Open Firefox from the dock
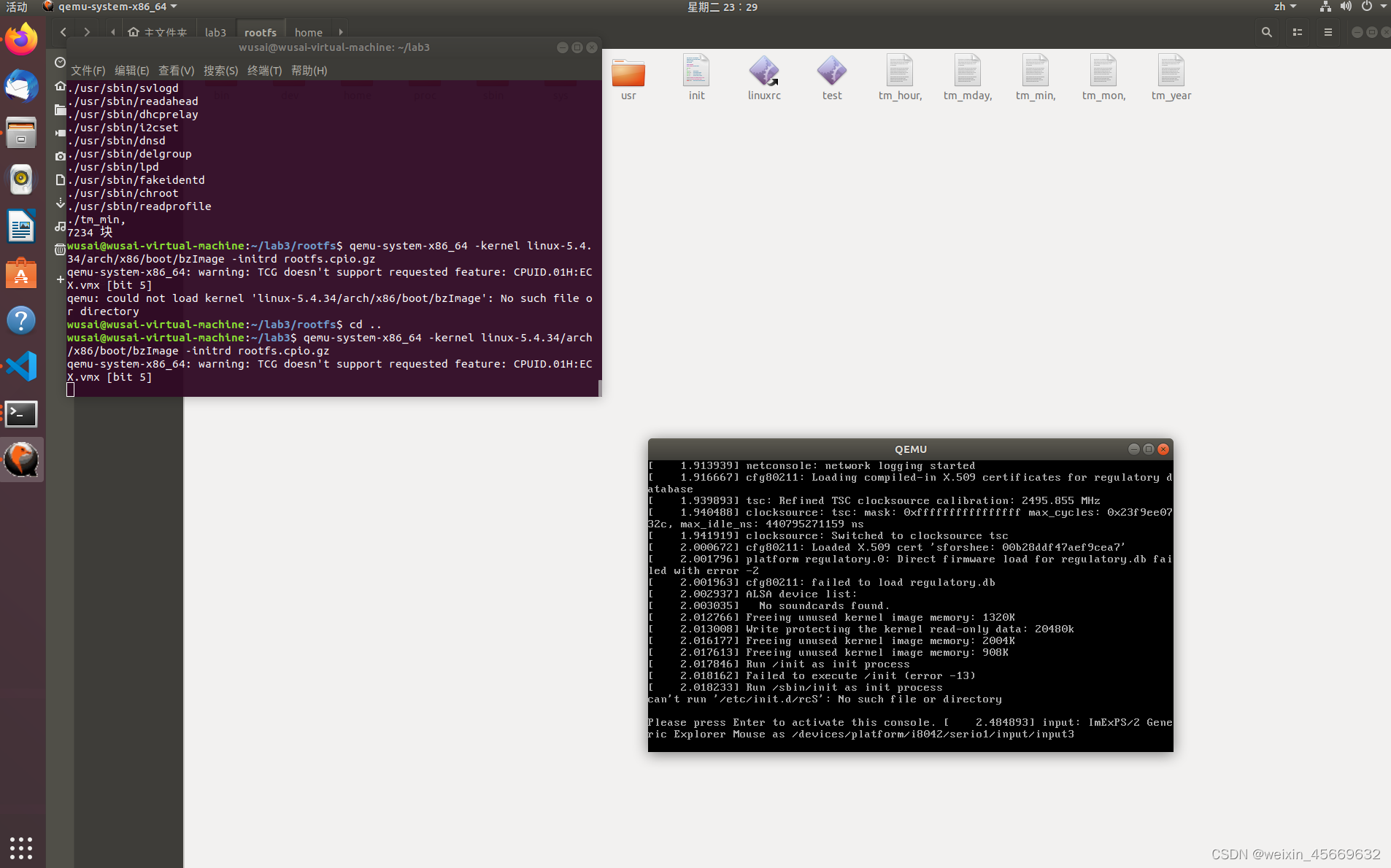This screenshot has width=1391, height=868. pos(21,39)
